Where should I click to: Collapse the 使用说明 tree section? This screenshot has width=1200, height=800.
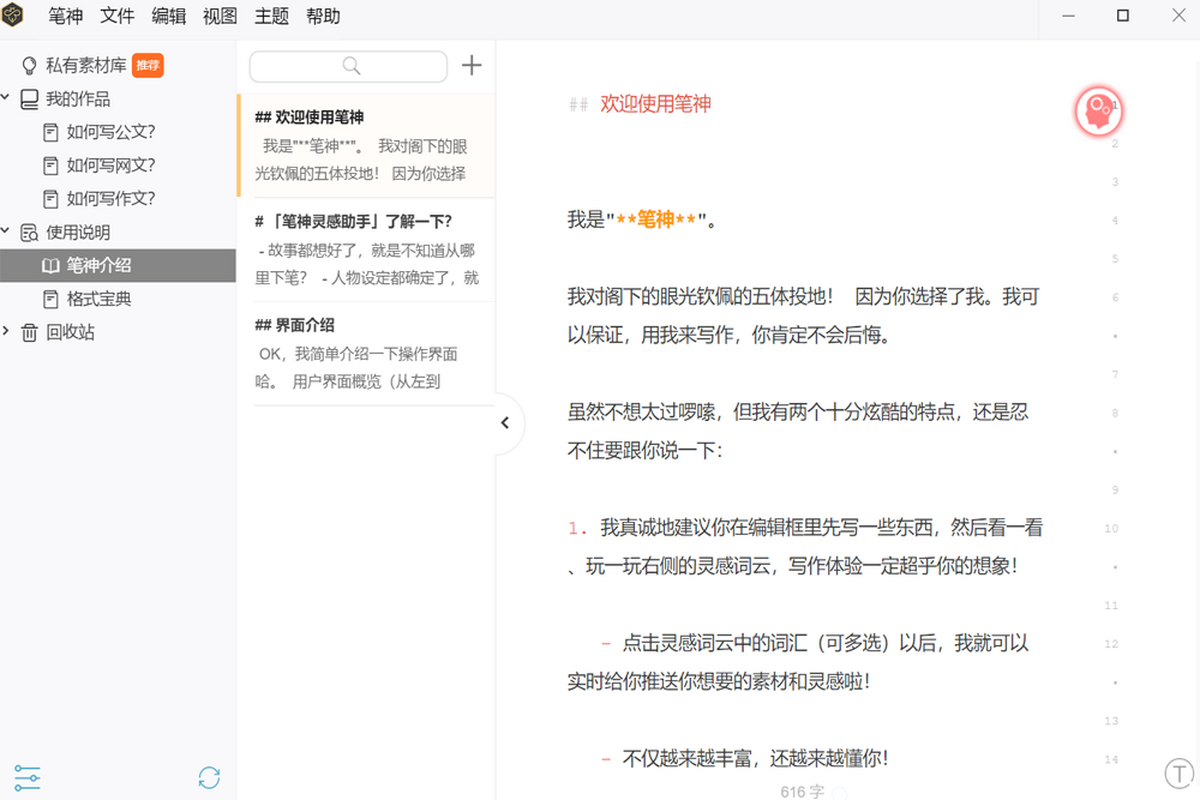[x=7, y=232]
